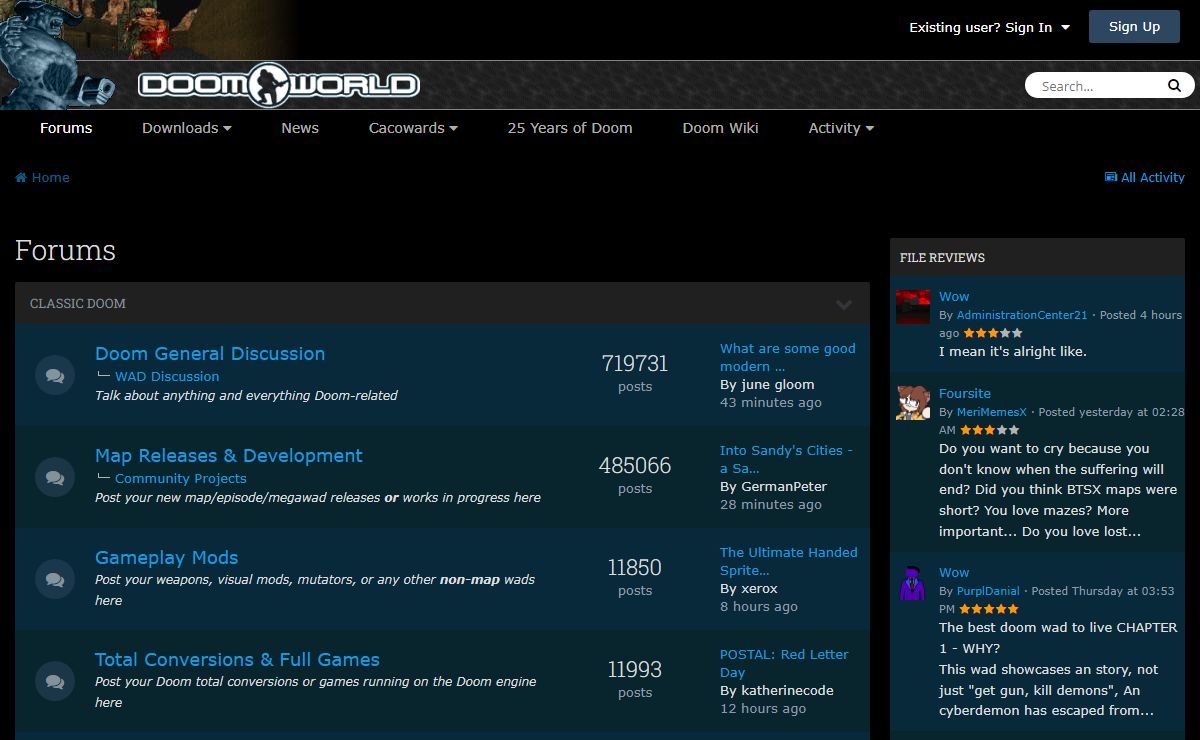
Task: View xerox's profile
Action: coord(759,588)
